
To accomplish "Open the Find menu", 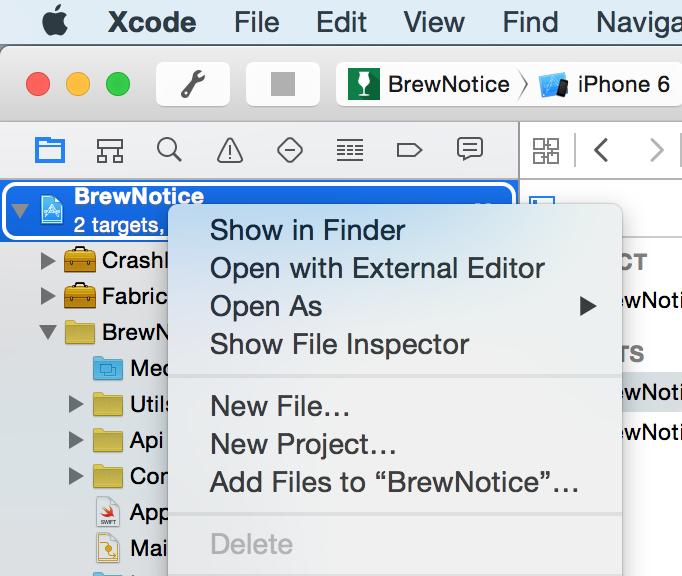I will click(530, 22).
